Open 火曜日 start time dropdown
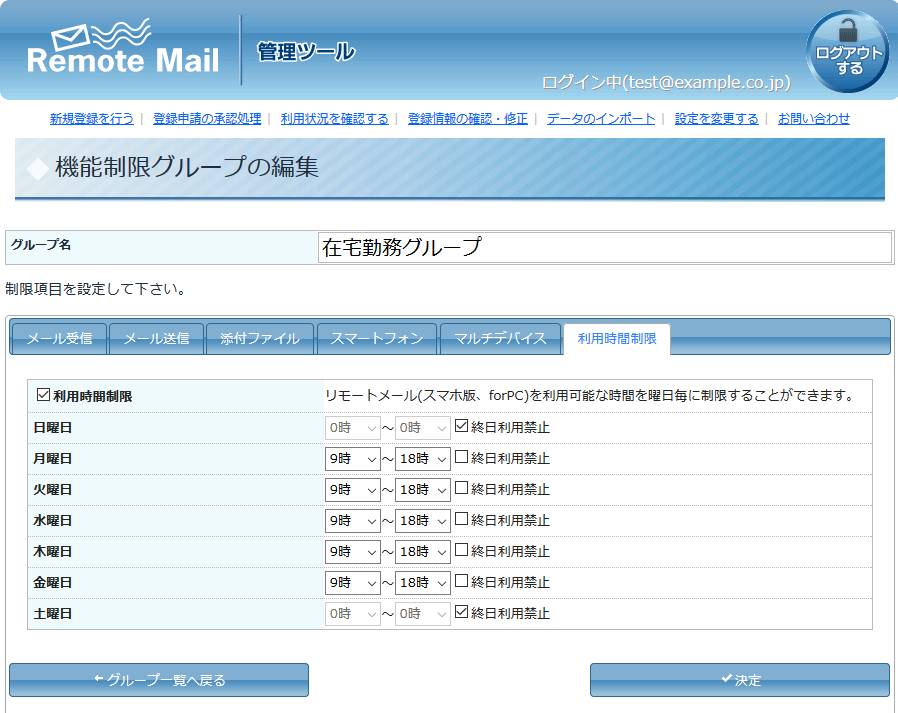This screenshot has width=898, height=713. click(x=352, y=490)
